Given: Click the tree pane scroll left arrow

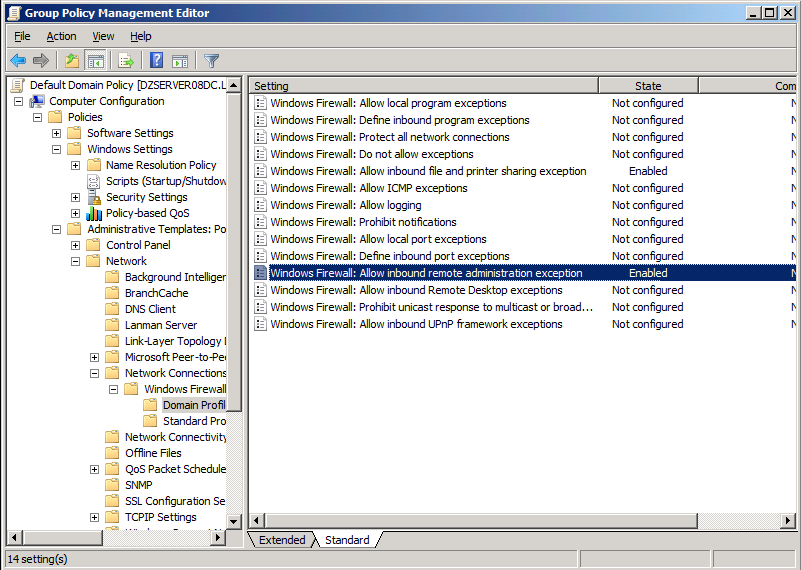Looking at the screenshot, I should [15, 537].
